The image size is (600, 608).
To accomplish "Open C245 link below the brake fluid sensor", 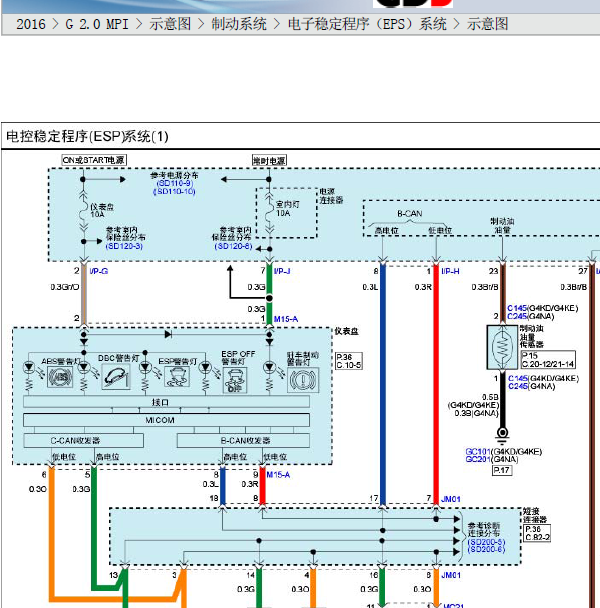I will (x=518, y=386).
